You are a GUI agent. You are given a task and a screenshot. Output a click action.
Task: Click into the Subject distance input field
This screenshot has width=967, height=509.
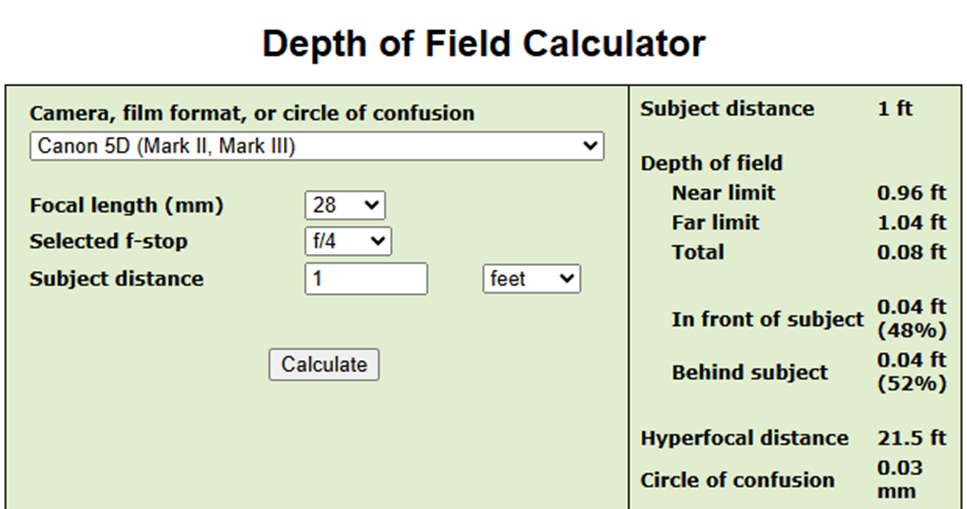[365, 279]
